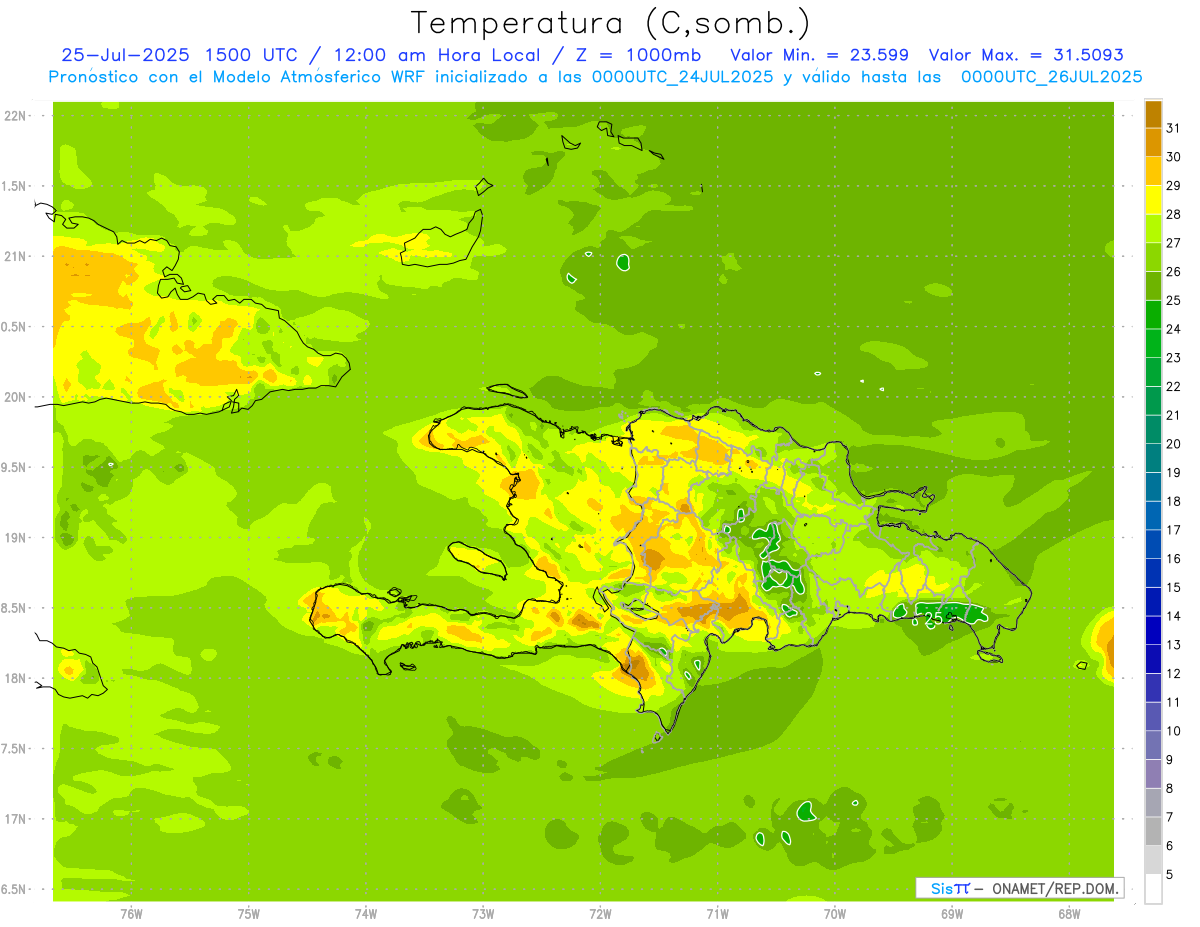The height and width of the screenshot is (927, 1200).
Task: Click the '75W' longitude label
Action: pos(249,914)
